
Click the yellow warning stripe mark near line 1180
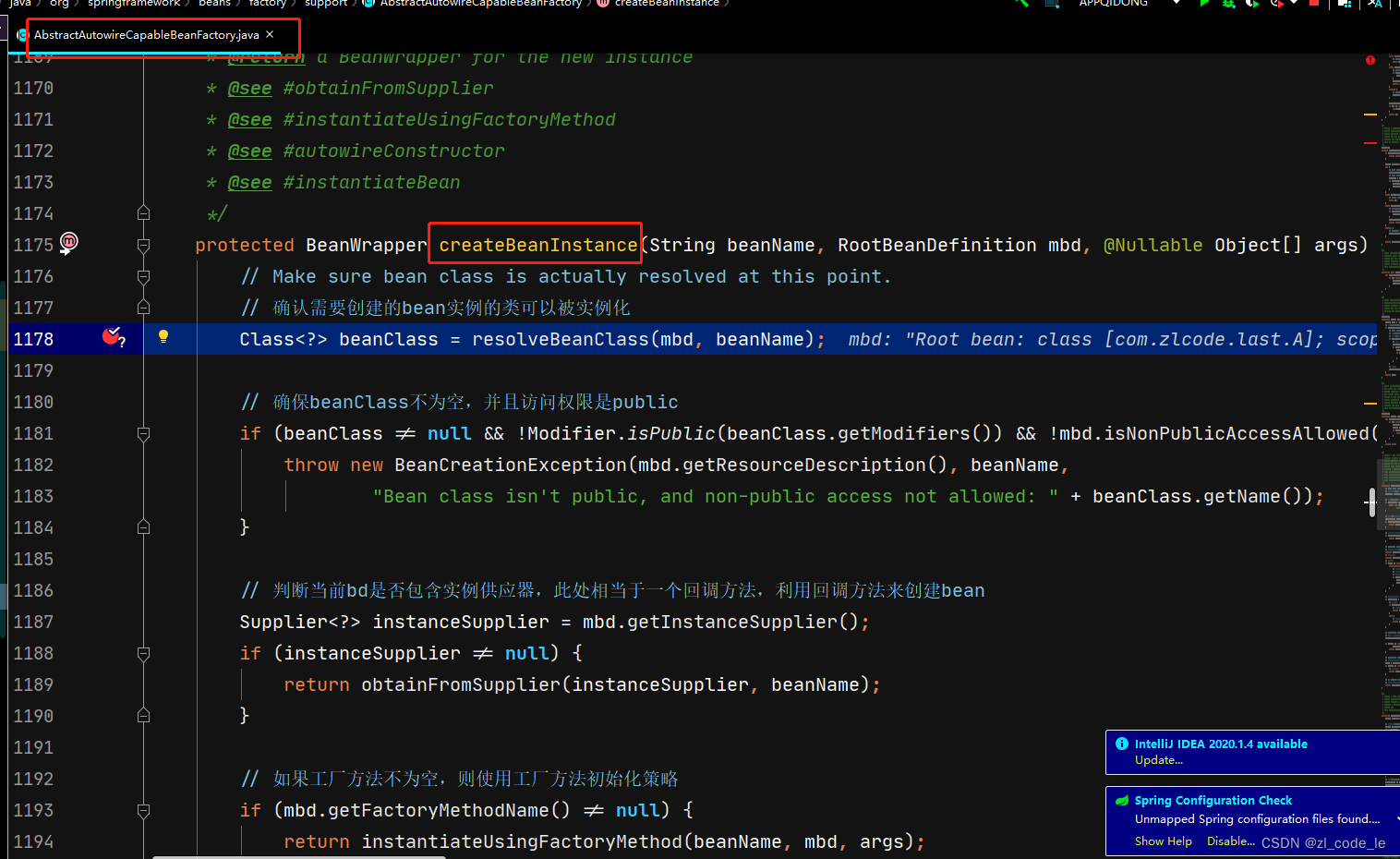[x=1370, y=404]
